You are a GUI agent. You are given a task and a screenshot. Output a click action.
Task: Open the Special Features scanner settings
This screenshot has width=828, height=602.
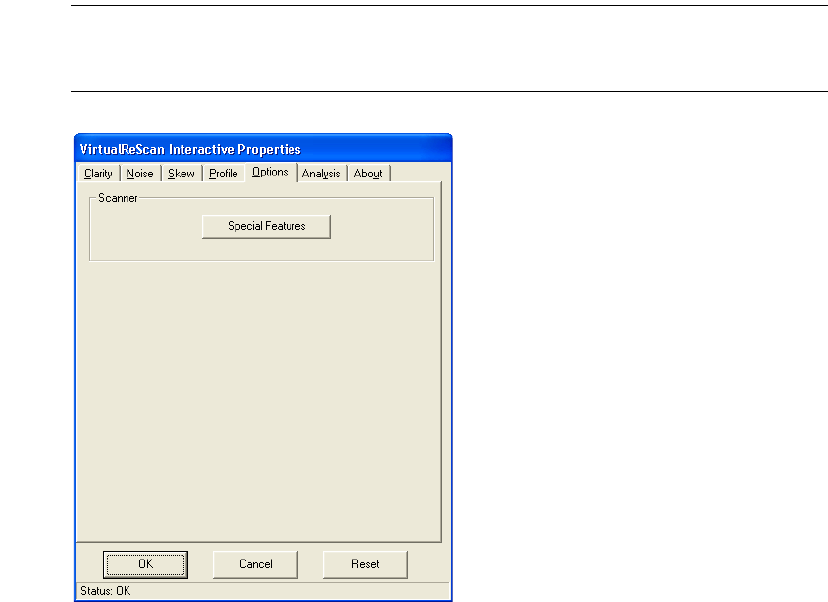pos(267,227)
